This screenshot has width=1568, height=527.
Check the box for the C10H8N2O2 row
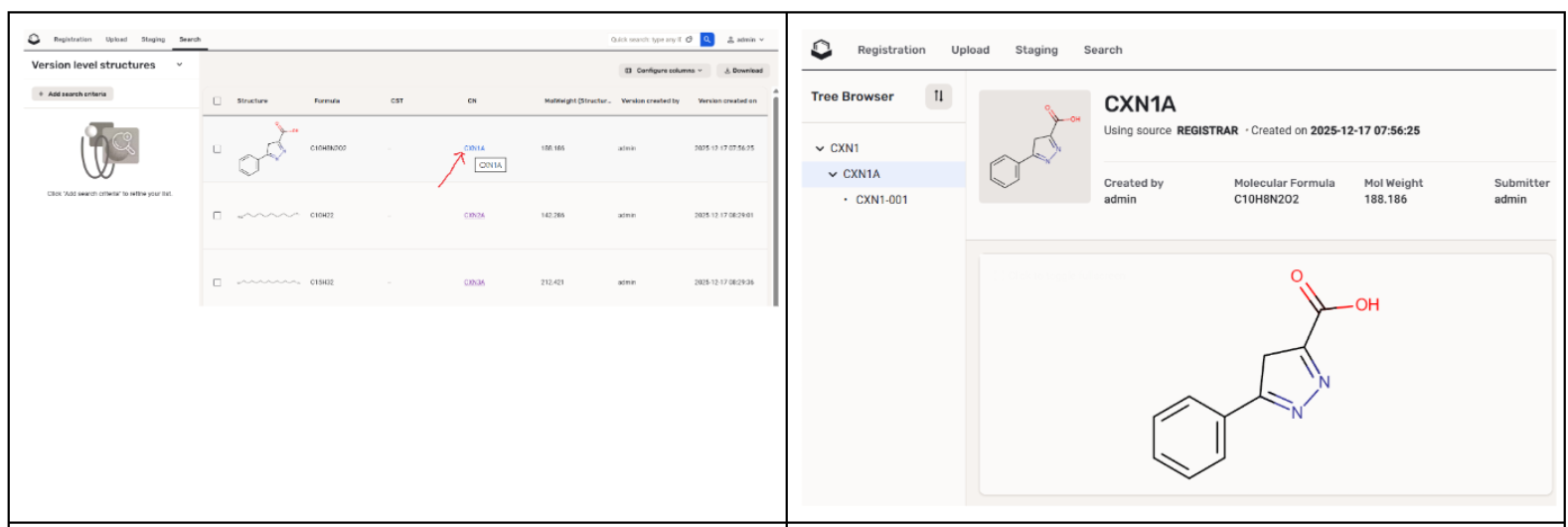pyautogui.click(x=218, y=149)
